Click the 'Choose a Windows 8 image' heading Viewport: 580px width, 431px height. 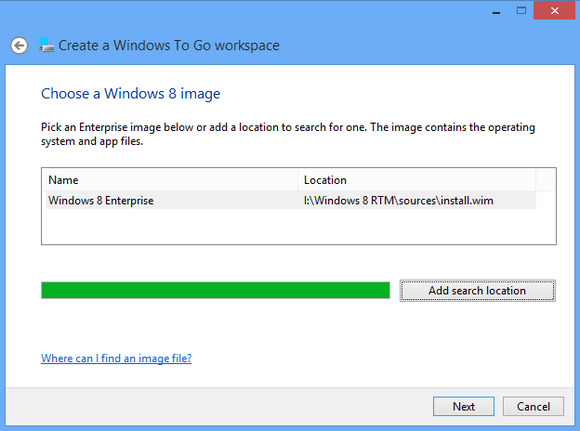pyautogui.click(x=131, y=94)
